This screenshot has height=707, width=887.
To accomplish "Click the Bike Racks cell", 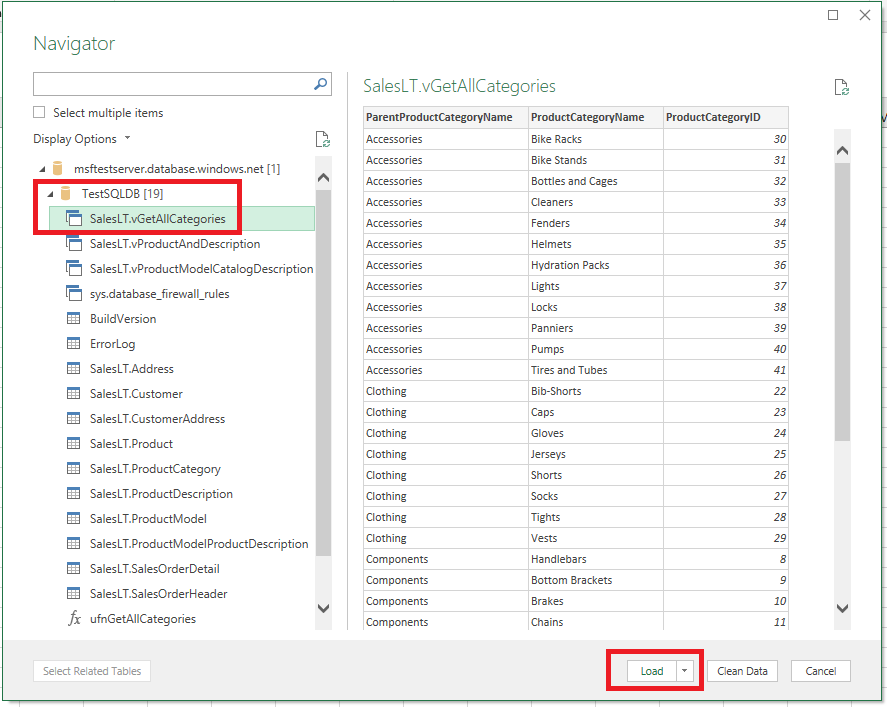I will pyautogui.click(x=595, y=139).
